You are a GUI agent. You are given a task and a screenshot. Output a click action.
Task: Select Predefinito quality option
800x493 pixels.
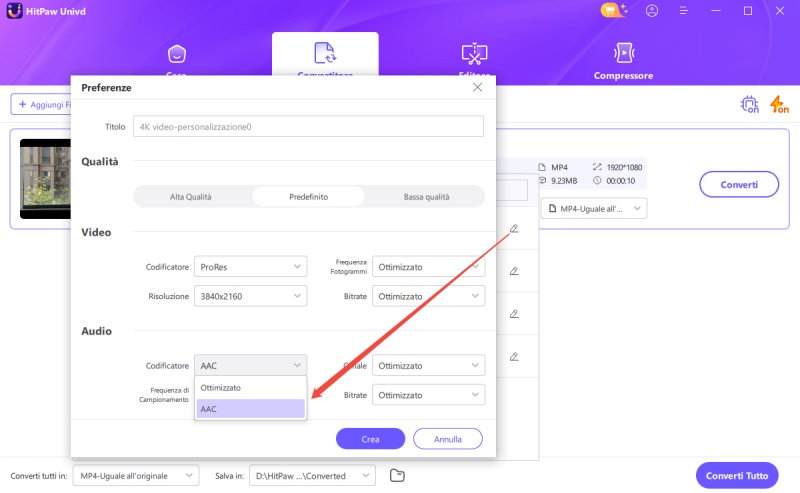(x=309, y=196)
